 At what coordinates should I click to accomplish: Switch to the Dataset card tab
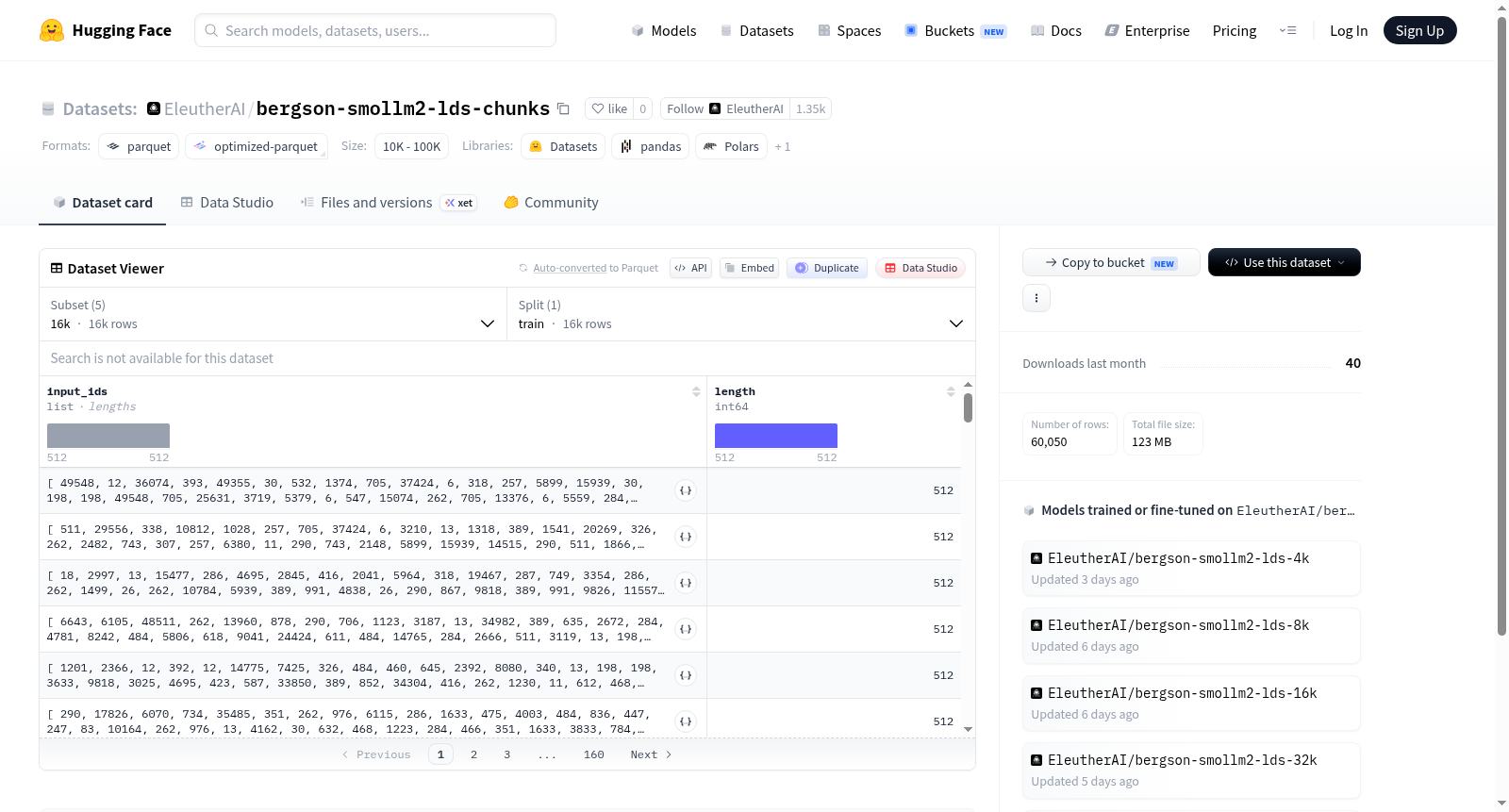pyautogui.click(x=102, y=203)
